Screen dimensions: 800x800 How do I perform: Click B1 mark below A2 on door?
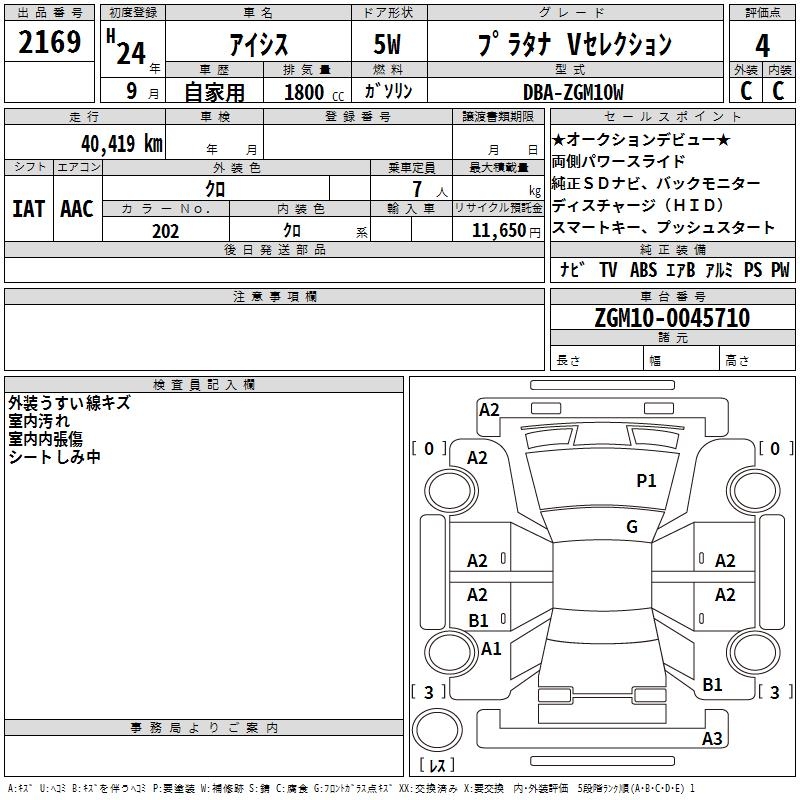pos(478,621)
